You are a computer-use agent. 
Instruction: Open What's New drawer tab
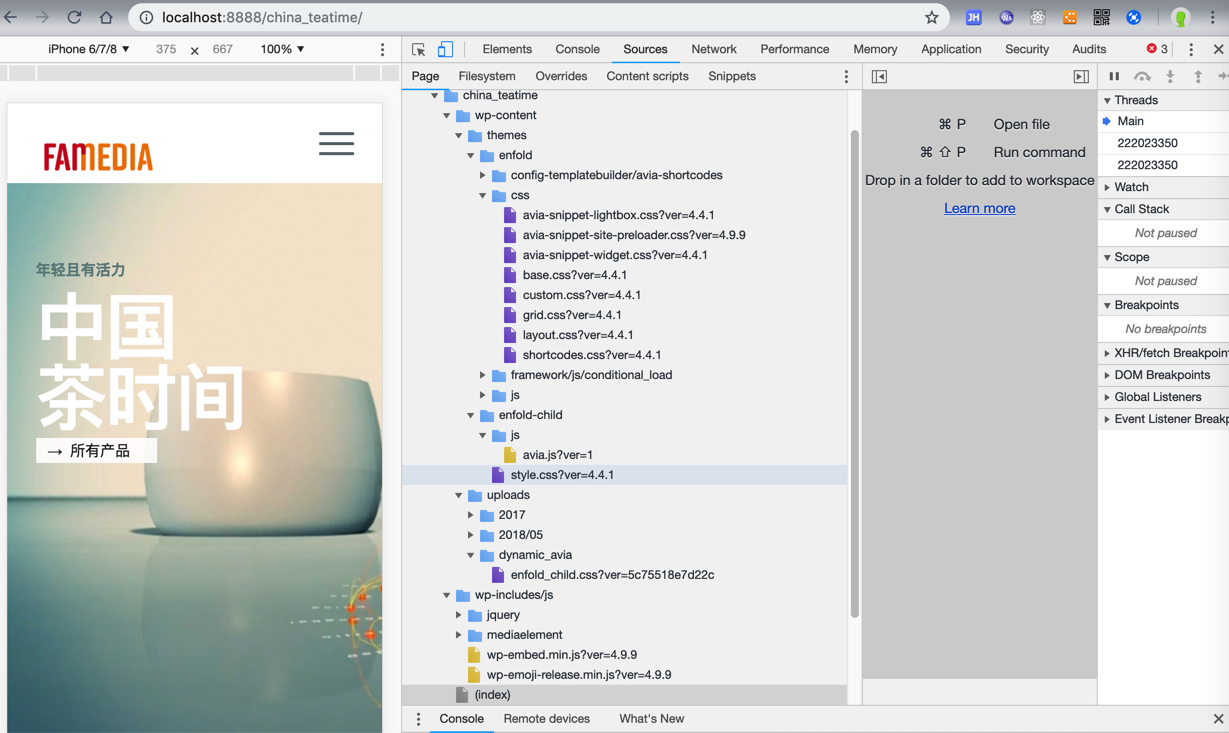tap(651, 719)
